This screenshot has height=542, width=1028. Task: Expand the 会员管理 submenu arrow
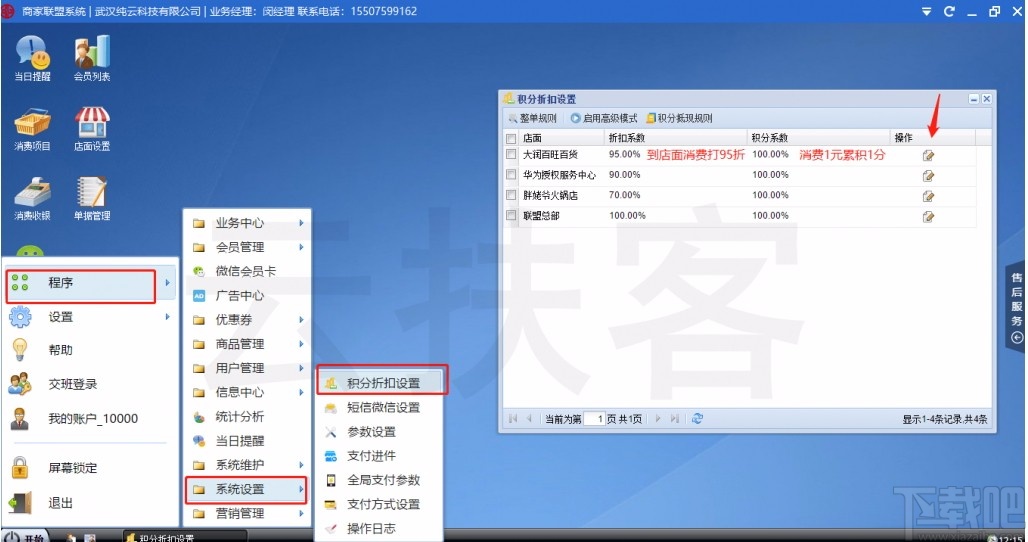(x=301, y=247)
